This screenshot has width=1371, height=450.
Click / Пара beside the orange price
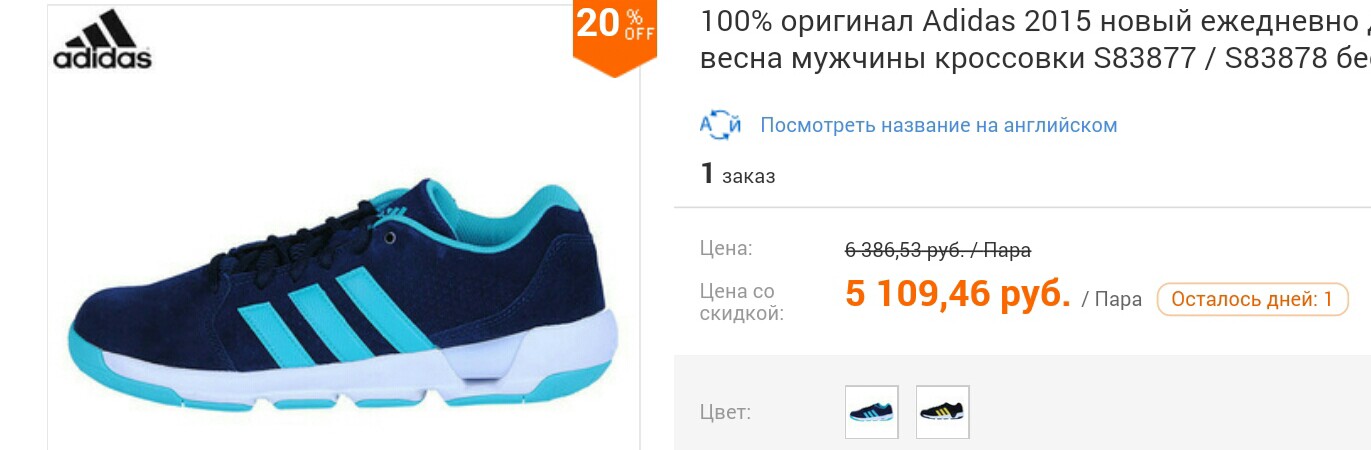coord(1111,299)
